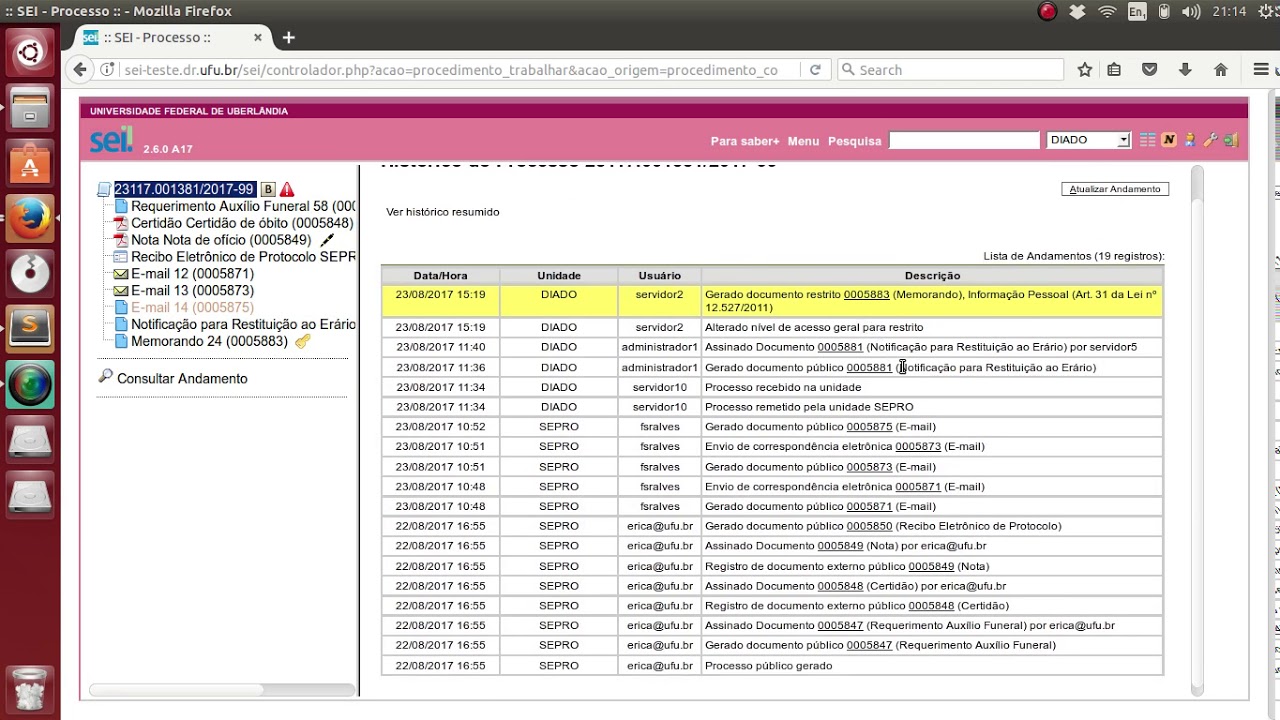
Task: Click the Descrição column header
Action: [x=932, y=276]
